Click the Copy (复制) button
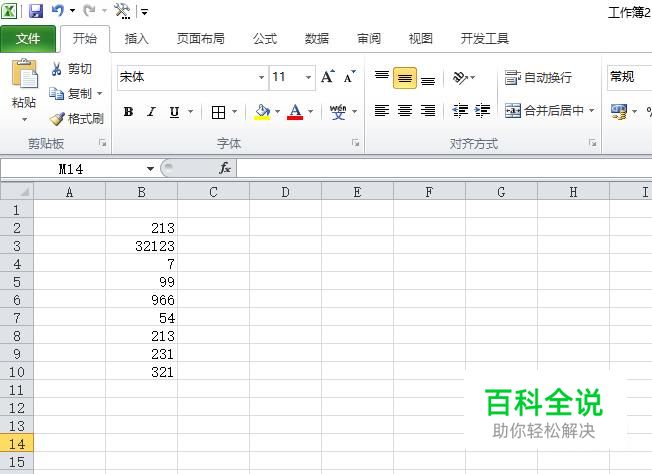This screenshot has width=652, height=474. pos(70,94)
